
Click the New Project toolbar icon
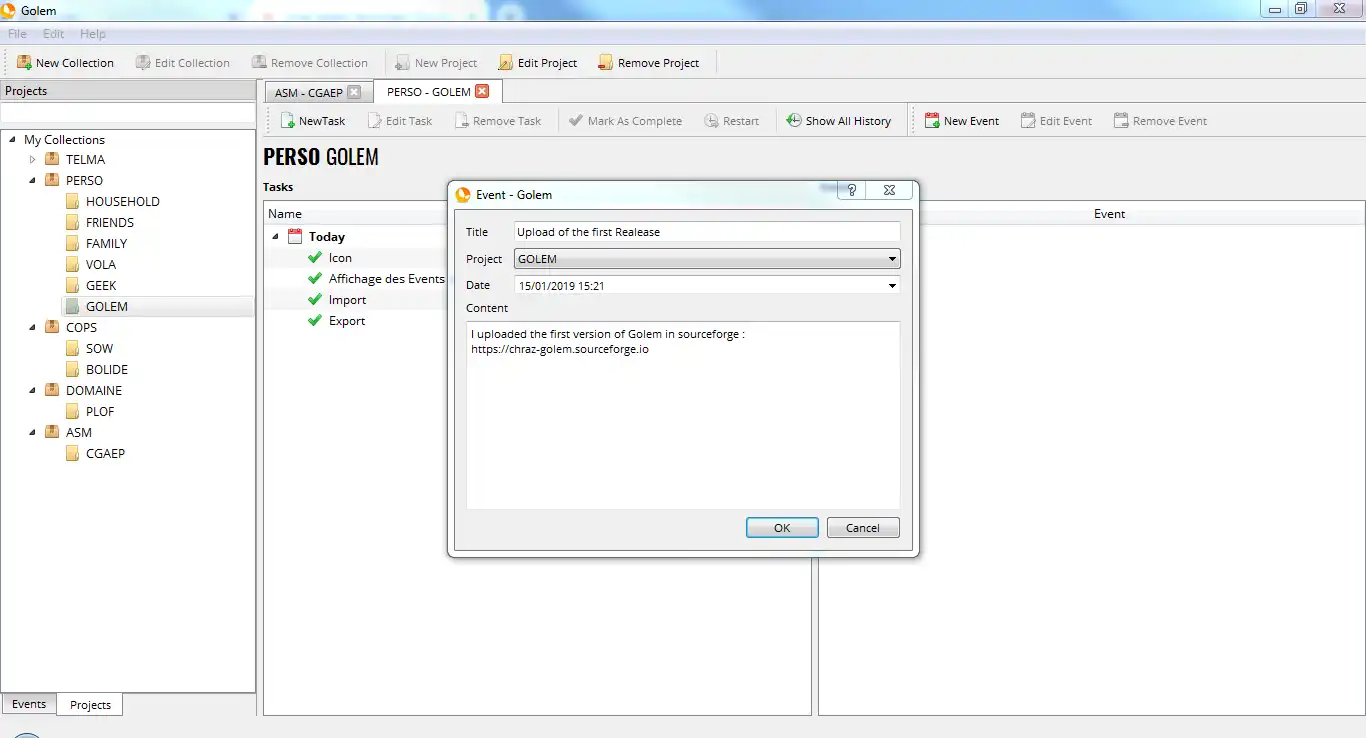403,63
